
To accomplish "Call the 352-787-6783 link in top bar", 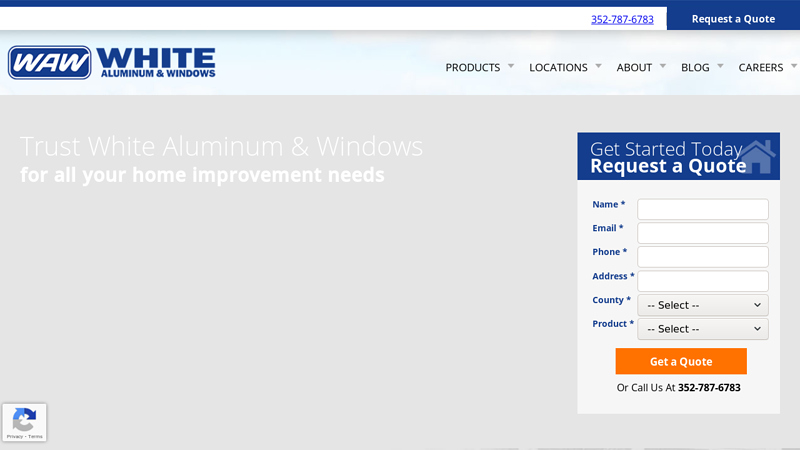I will point(622,19).
